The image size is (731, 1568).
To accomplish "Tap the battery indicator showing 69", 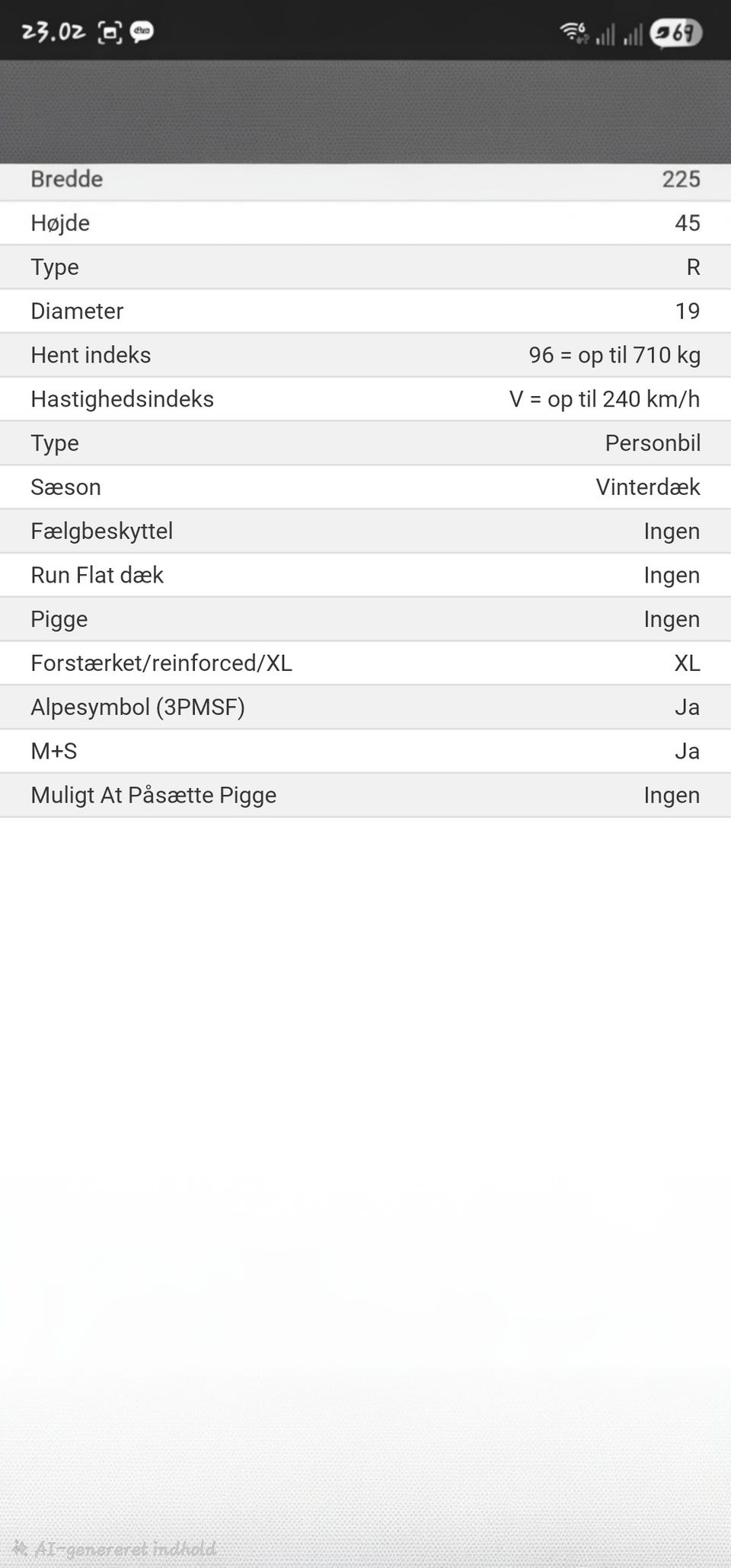I will click(675, 34).
